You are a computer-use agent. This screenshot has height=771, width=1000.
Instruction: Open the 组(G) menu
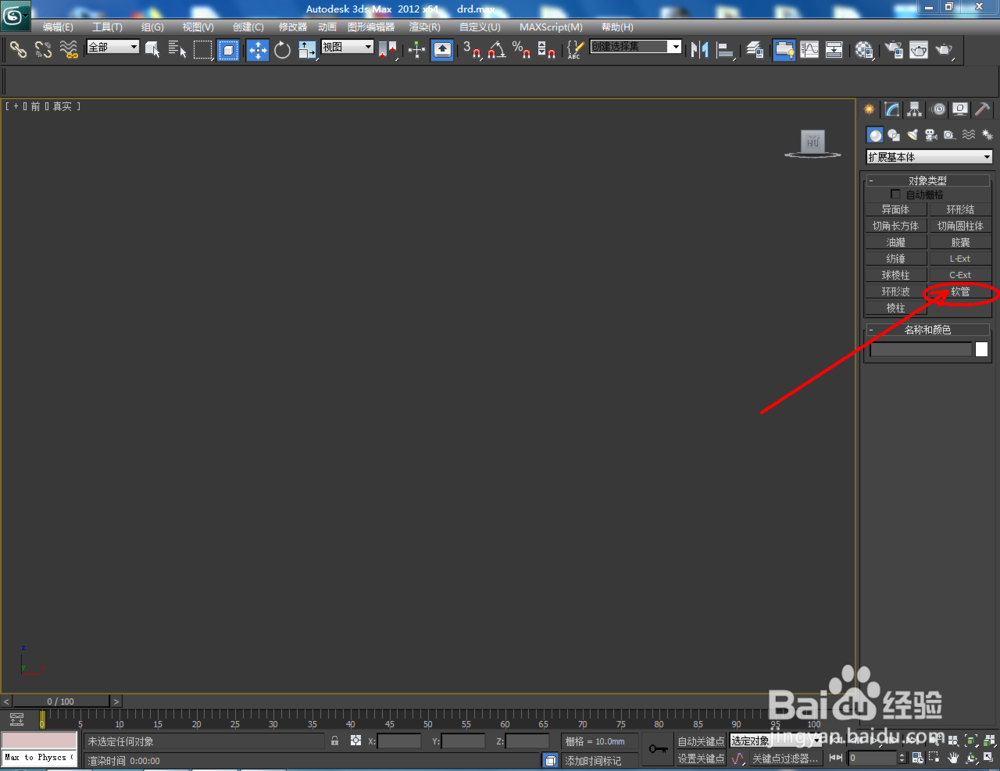tap(152, 27)
